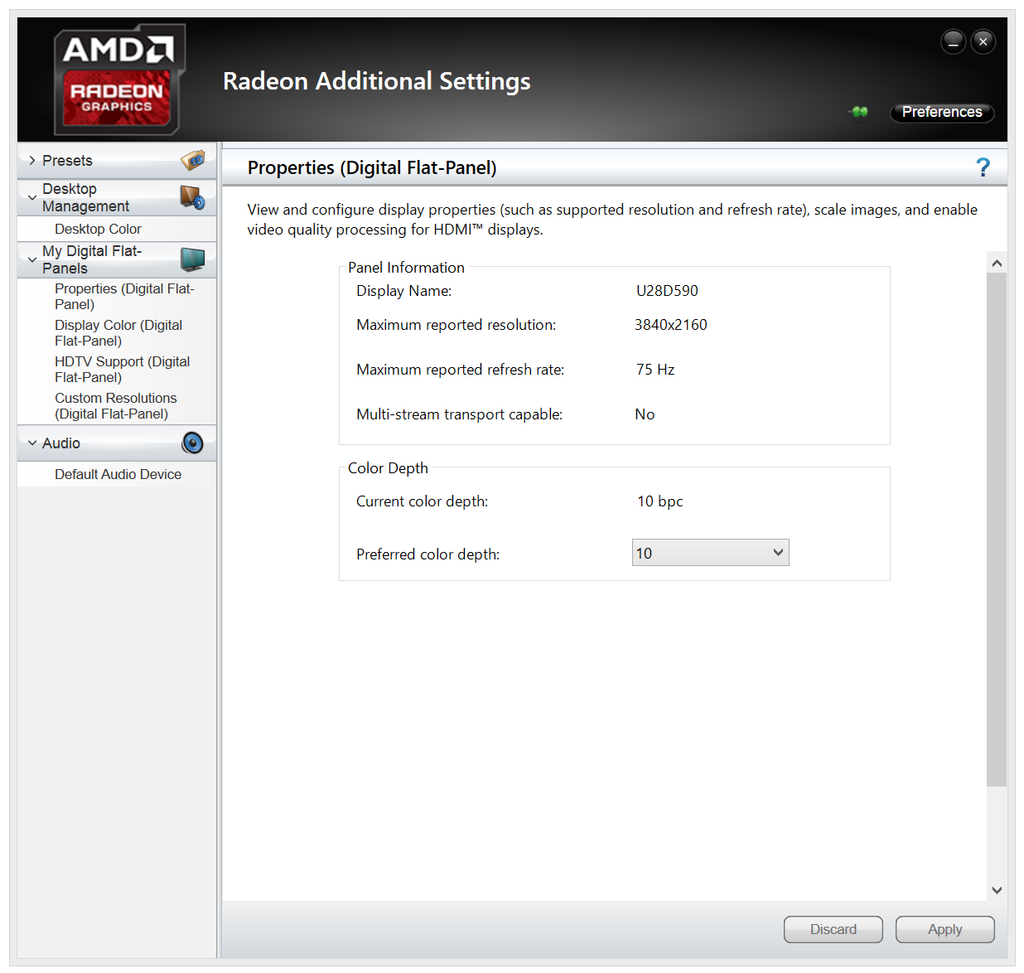The width and height of the screenshot is (1024, 973).
Task: Click the scrollbar's down arrow
Action: click(x=996, y=889)
